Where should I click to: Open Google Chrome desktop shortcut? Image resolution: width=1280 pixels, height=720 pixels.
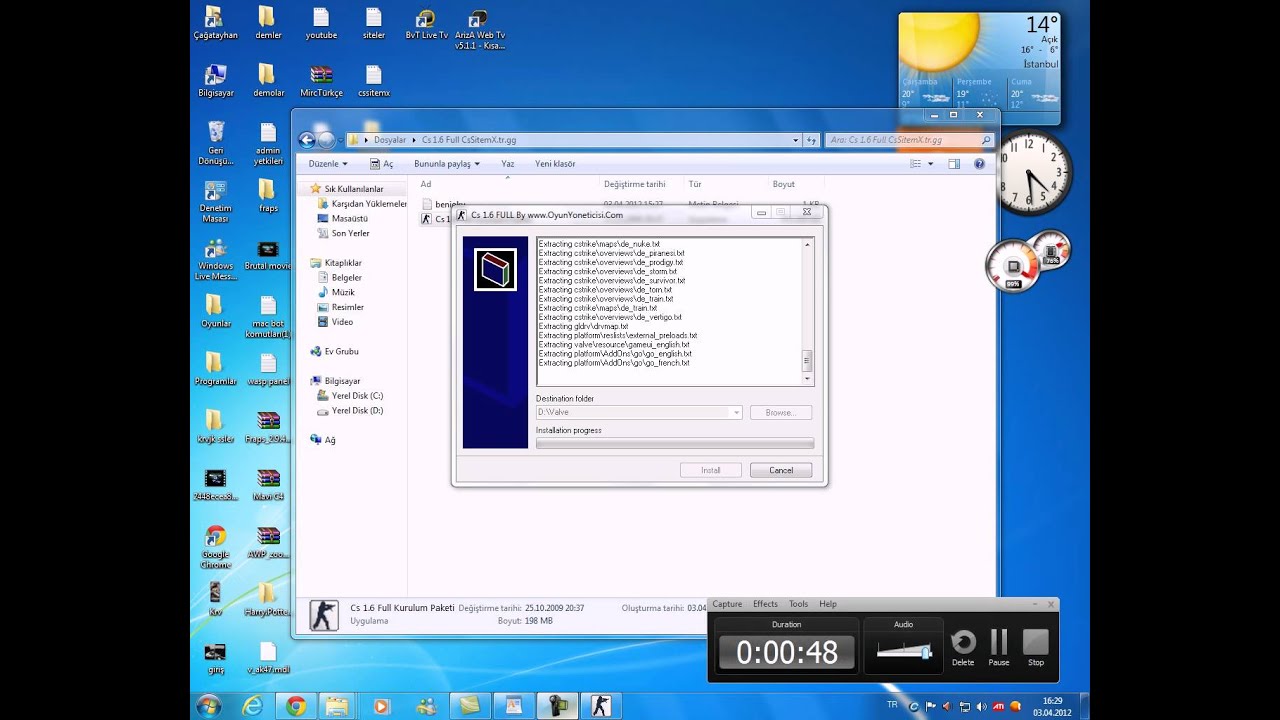[215, 547]
